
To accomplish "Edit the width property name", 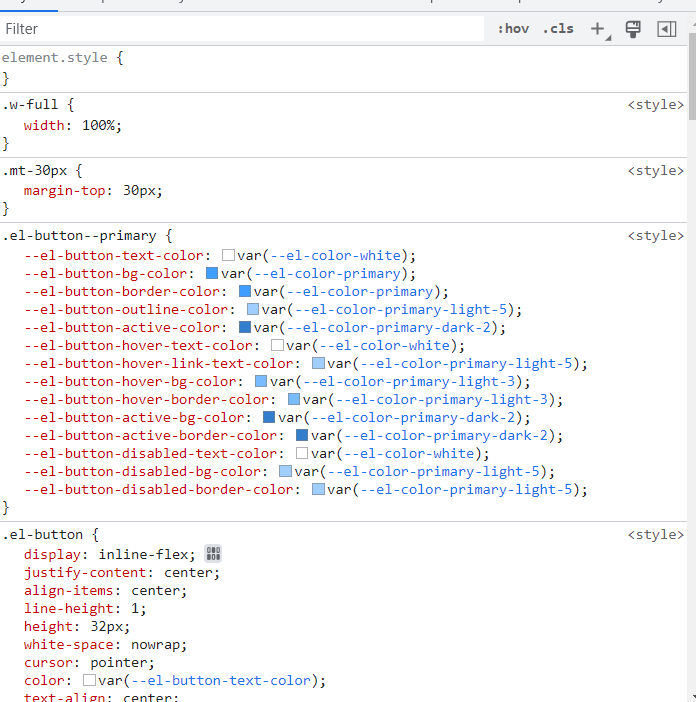I will coord(44,125).
